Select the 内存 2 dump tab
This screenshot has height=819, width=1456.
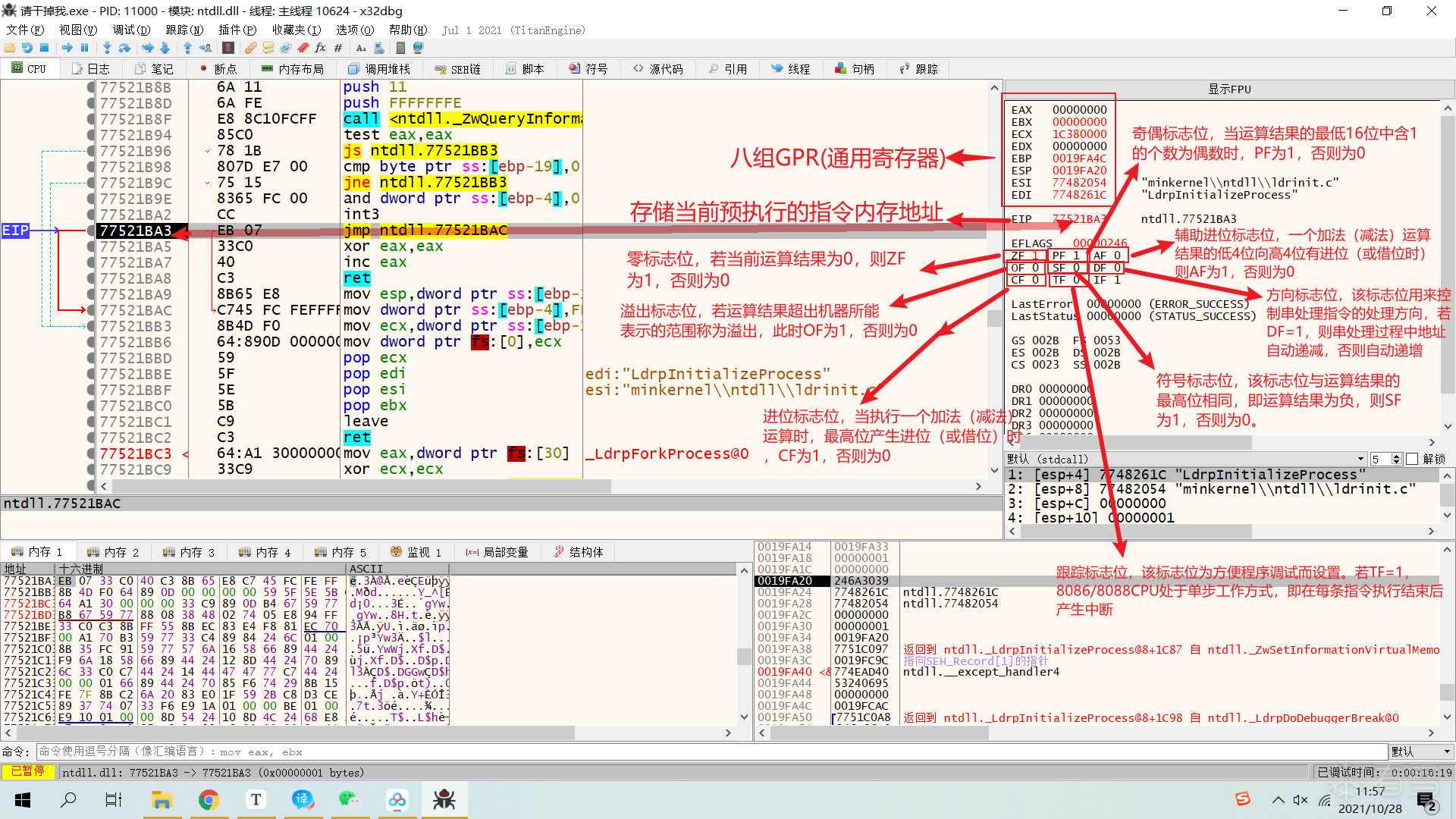(x=114, y=552)
